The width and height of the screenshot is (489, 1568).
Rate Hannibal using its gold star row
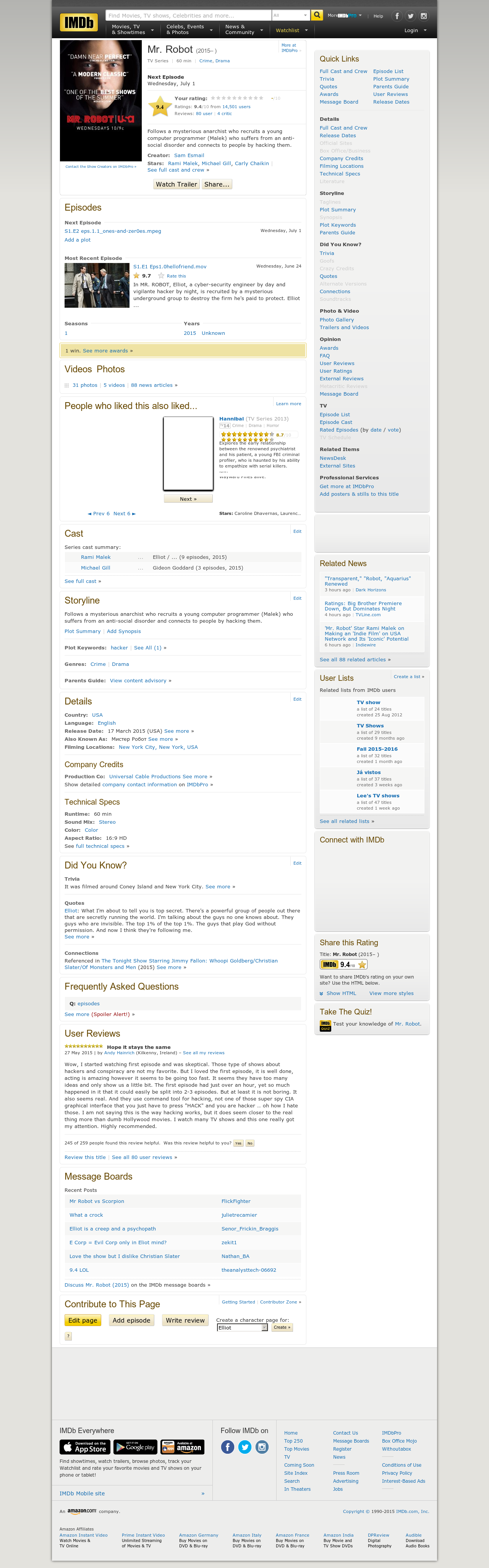247,435
